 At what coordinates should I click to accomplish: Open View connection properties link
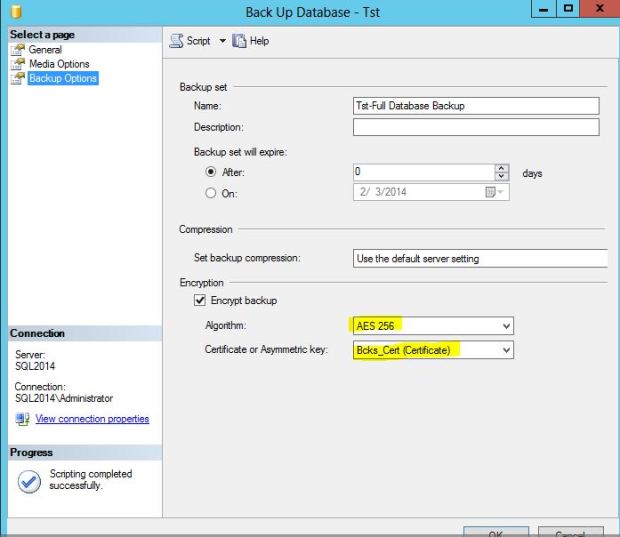click(92, 419)
